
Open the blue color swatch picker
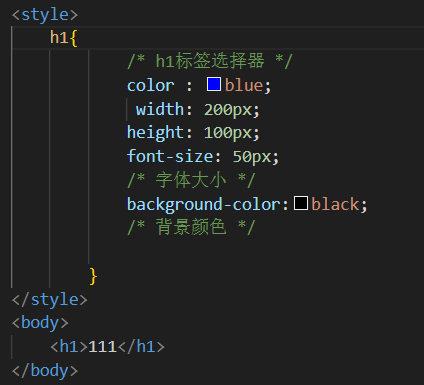(x=214, y=84)
